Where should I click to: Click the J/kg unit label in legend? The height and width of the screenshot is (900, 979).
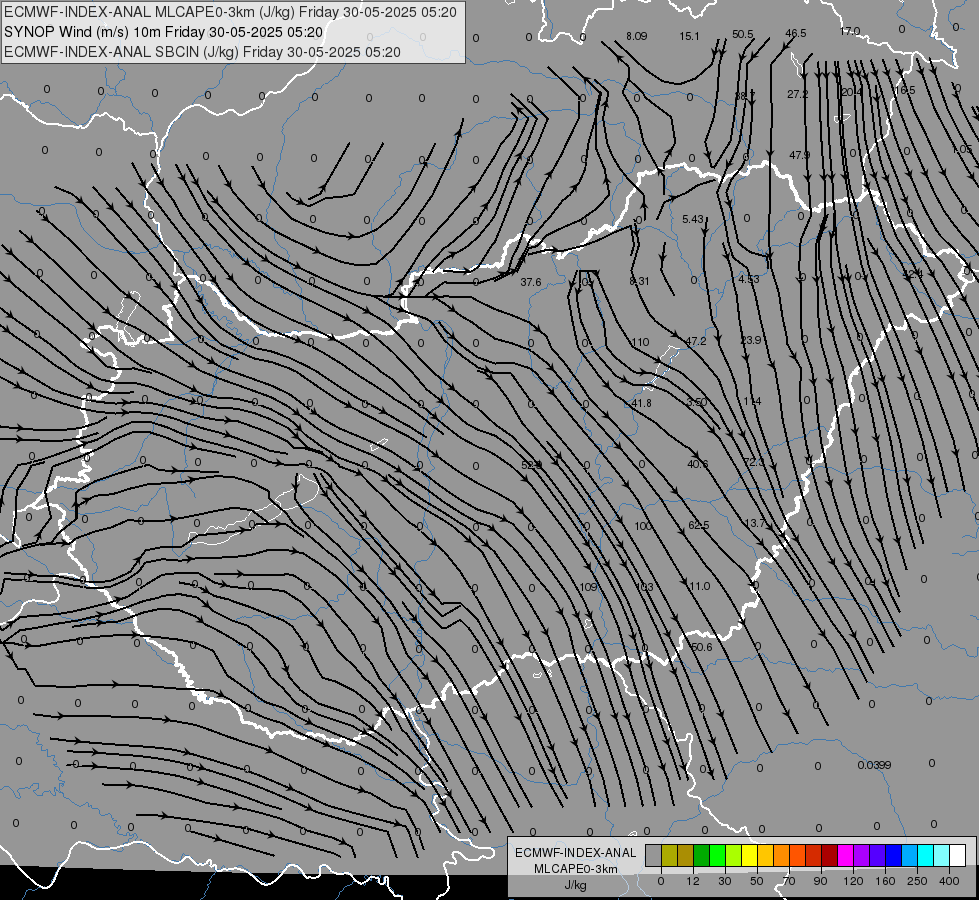click(576, 885)
